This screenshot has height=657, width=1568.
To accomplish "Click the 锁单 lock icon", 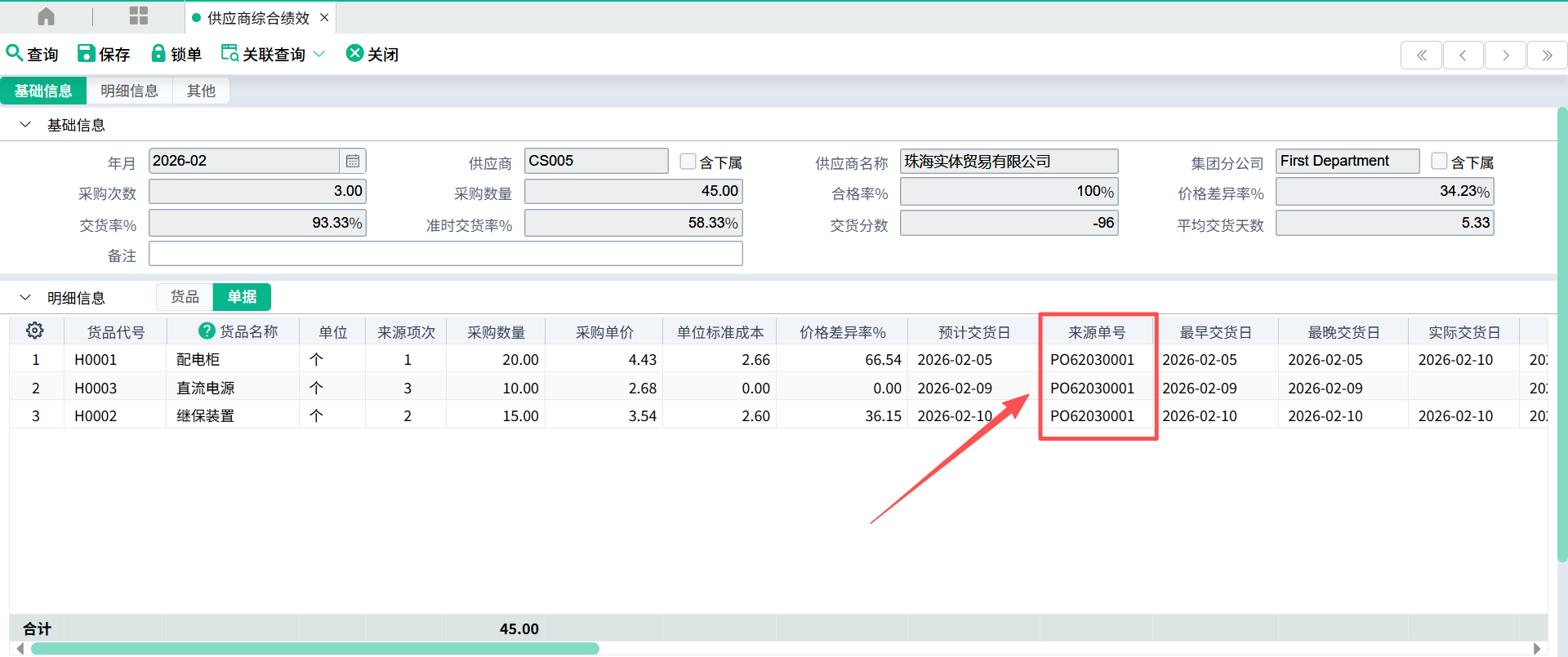I will click(158, 53).
